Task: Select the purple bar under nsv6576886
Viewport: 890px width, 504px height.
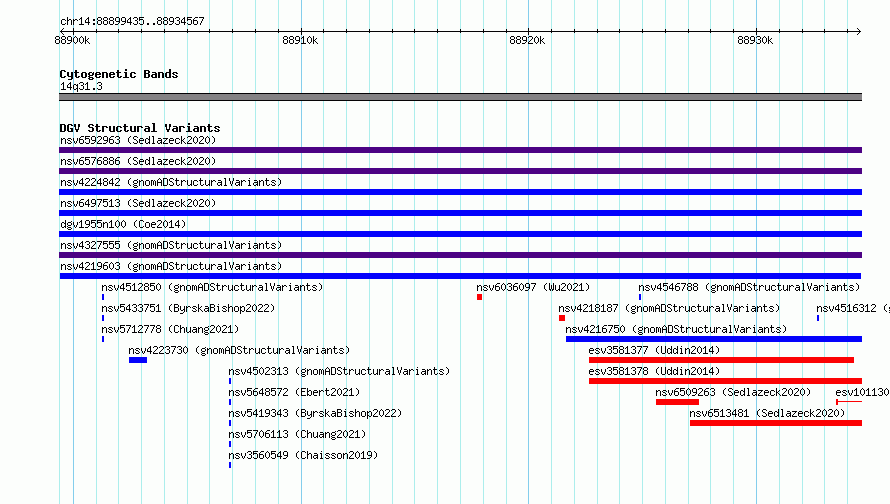Action: [460, 171]
